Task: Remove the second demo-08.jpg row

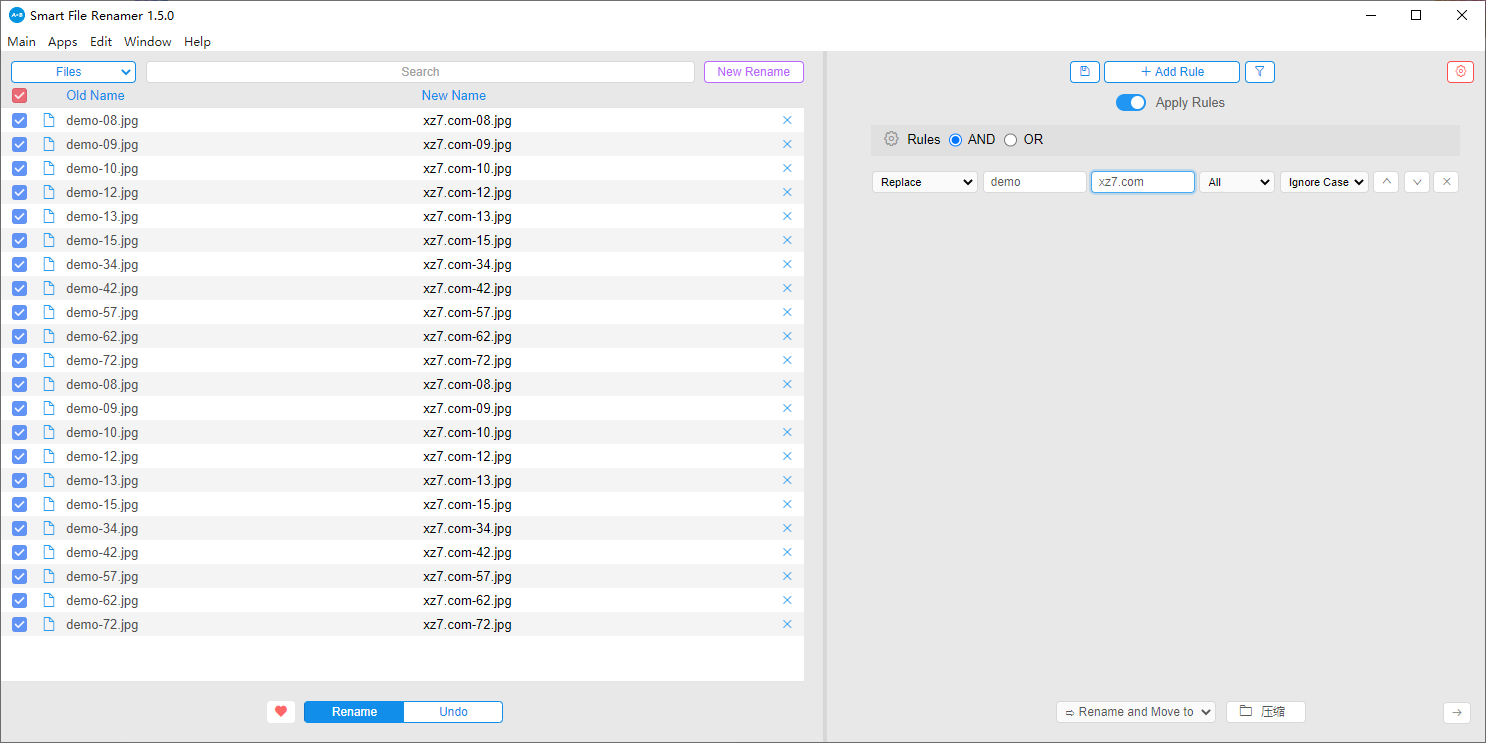Action: [787, 384]
